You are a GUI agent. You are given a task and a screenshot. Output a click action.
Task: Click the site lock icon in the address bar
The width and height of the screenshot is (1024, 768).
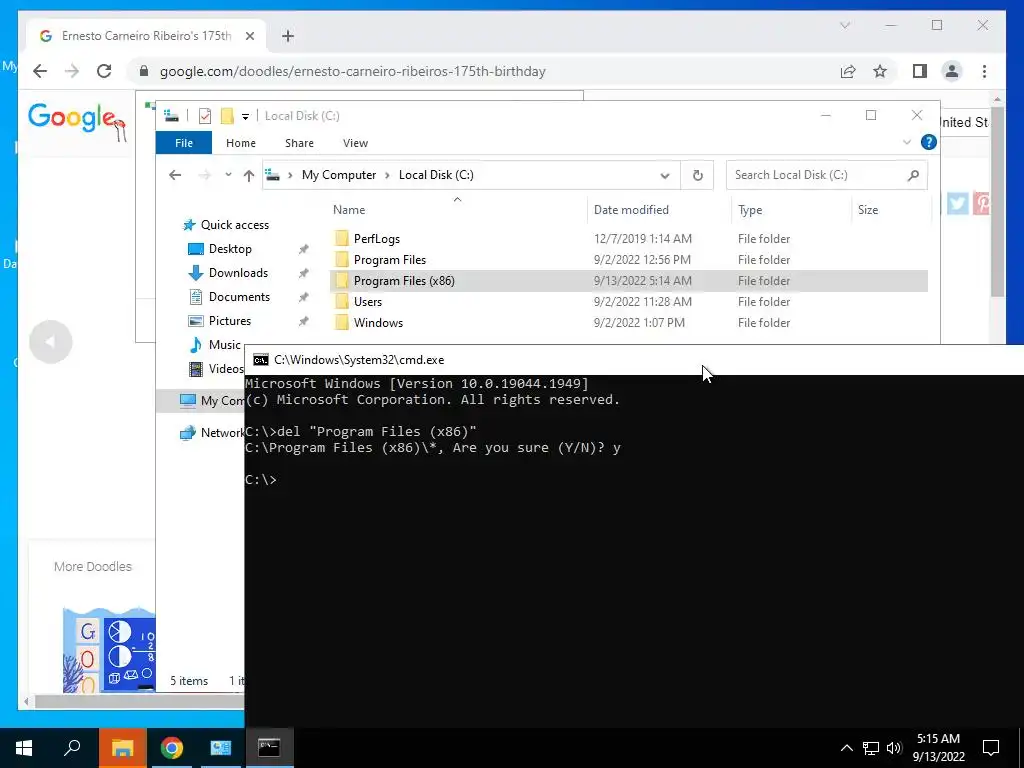click(x=144, y=71)
